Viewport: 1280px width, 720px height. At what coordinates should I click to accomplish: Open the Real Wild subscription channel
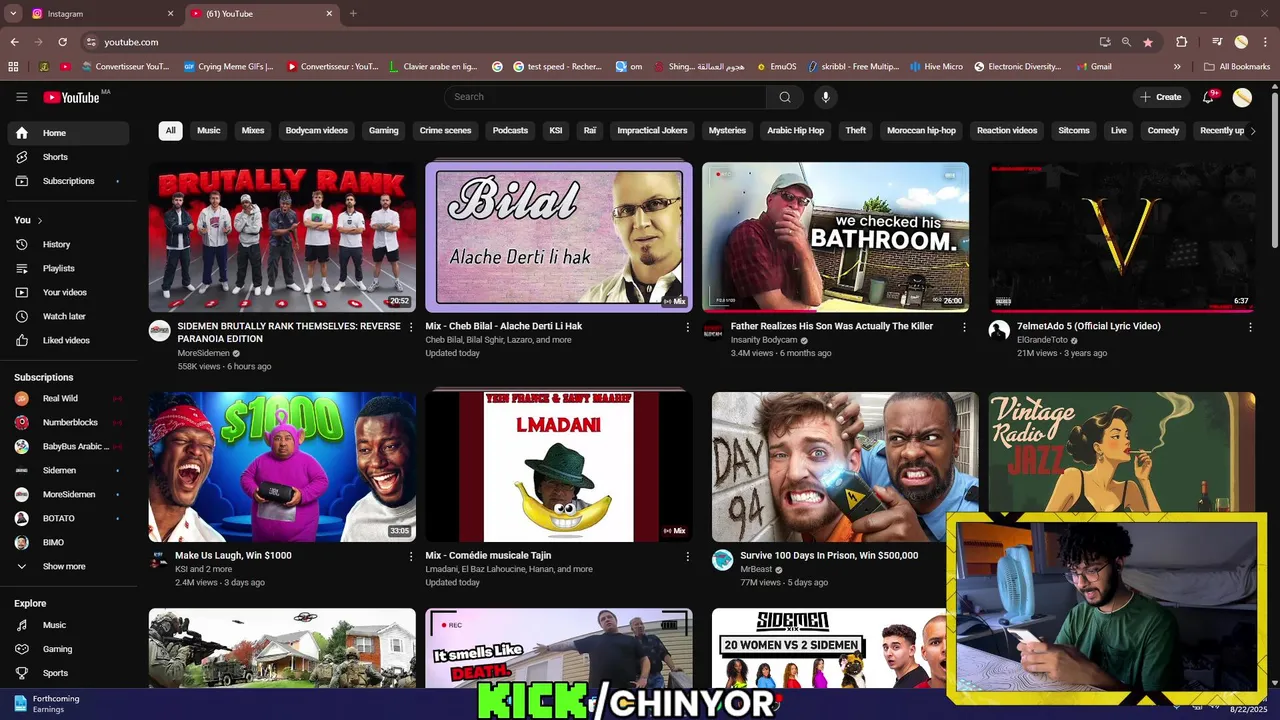[x=68, y=398]
